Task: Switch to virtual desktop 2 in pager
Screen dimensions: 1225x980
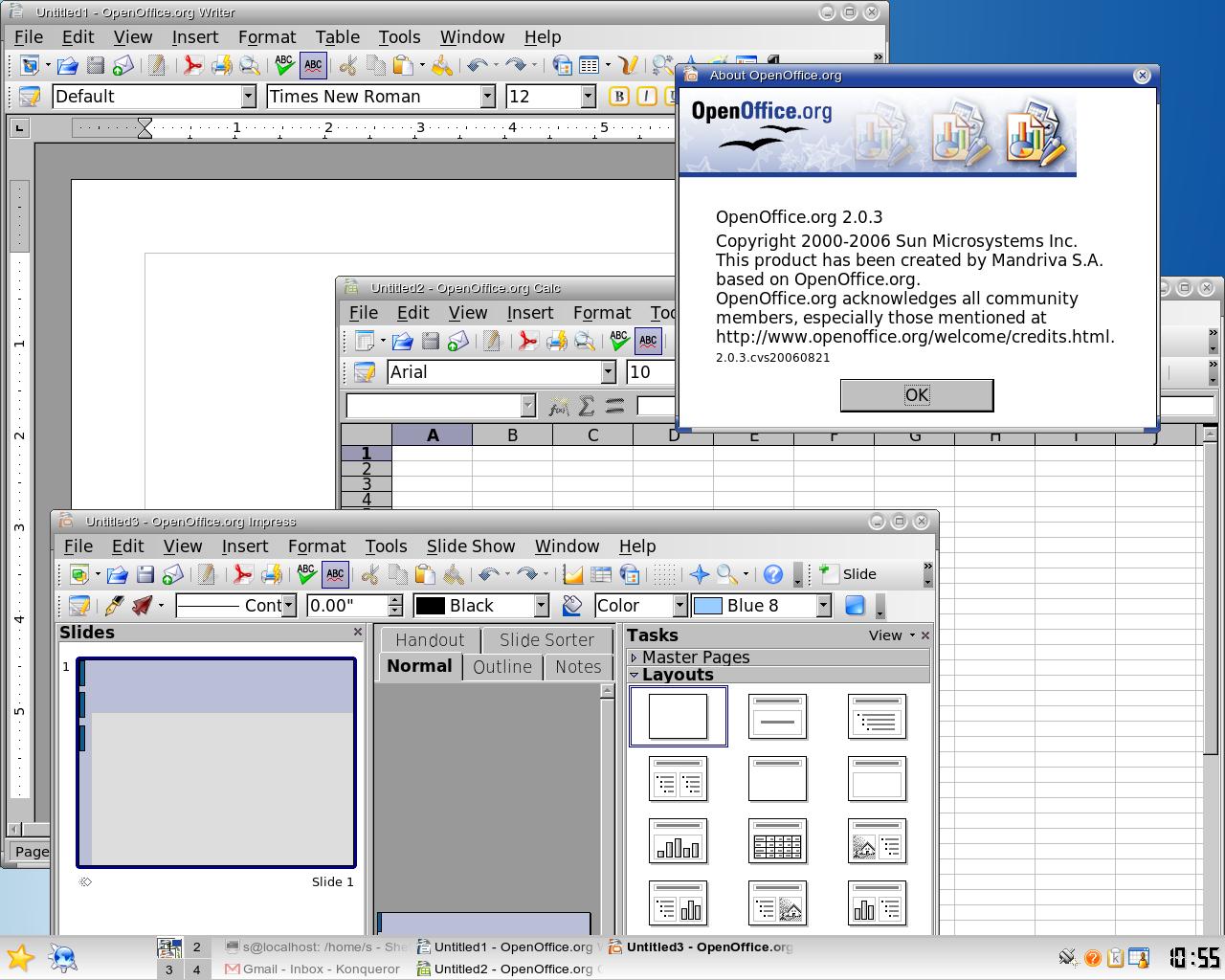Action: pyautogui.click(x=196, y=947)
